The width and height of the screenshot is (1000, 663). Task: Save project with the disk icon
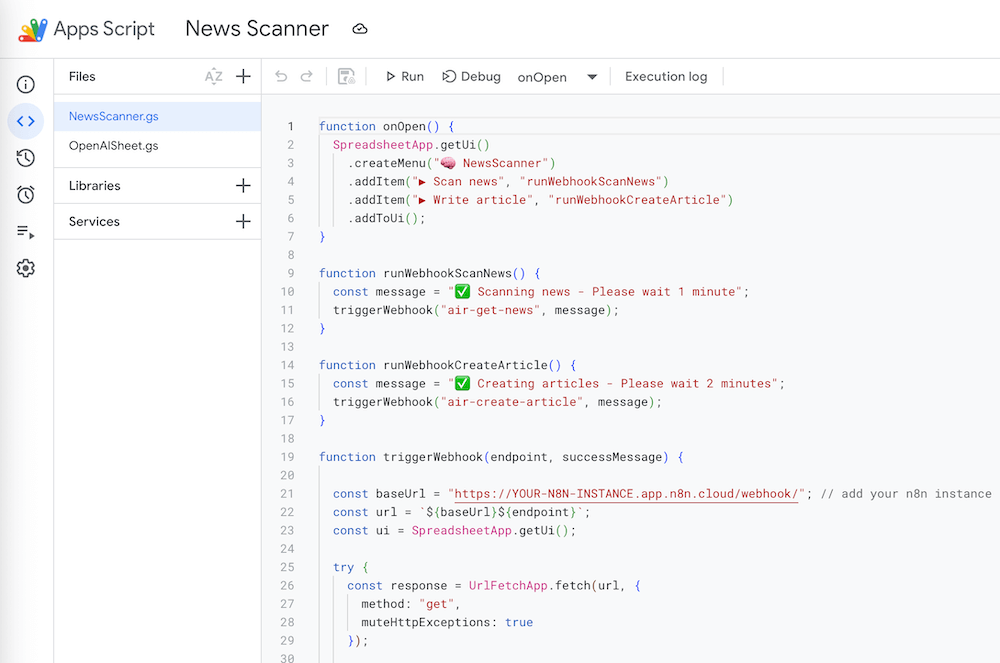346,77
